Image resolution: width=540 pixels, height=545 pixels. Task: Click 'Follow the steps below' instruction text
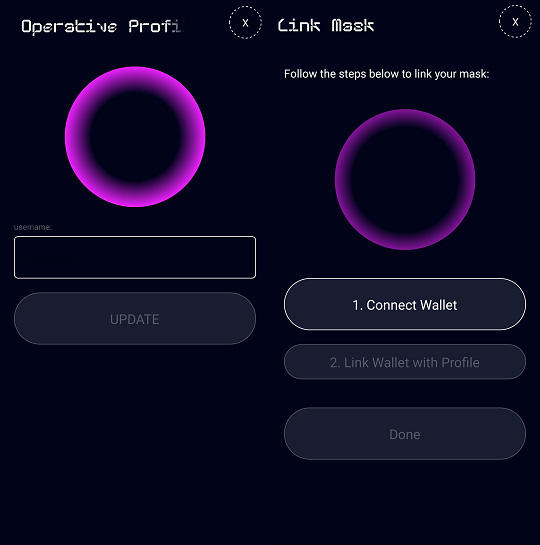coord(386,74)
